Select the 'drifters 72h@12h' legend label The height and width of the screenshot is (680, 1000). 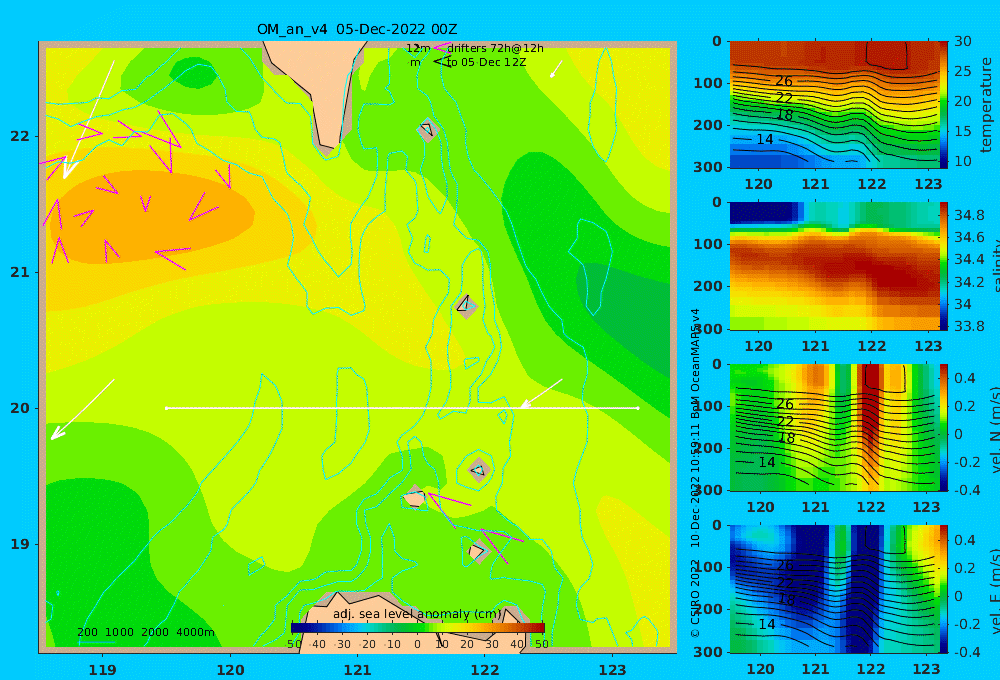pos(495,48)
